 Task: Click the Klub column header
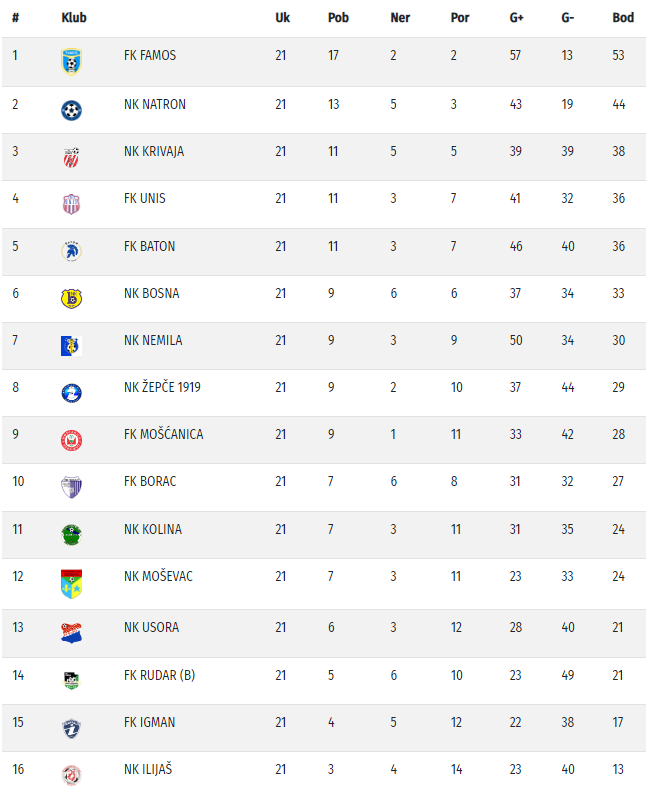point(73,18)
